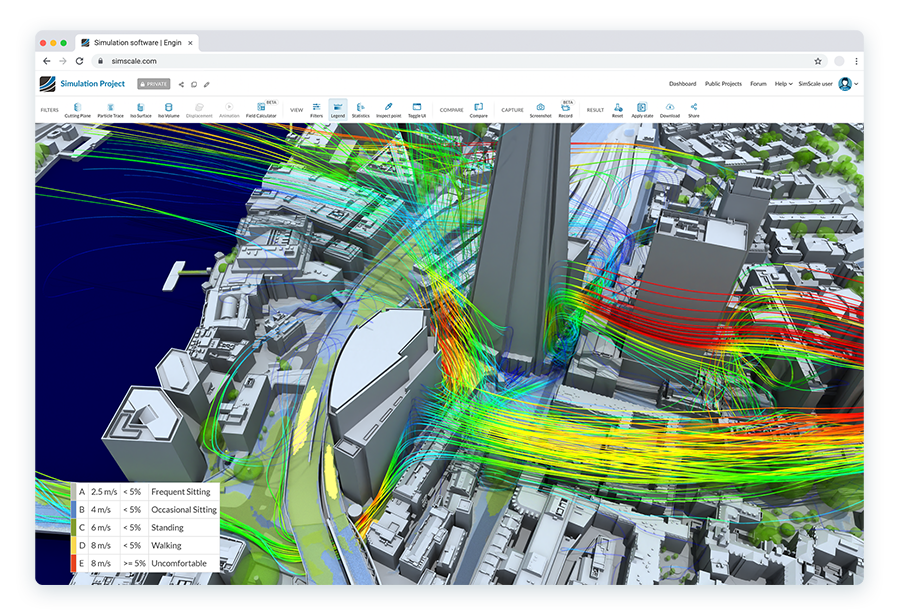Download the simulation results
This screenshot has height=615, width=900.
coord(670,109)
